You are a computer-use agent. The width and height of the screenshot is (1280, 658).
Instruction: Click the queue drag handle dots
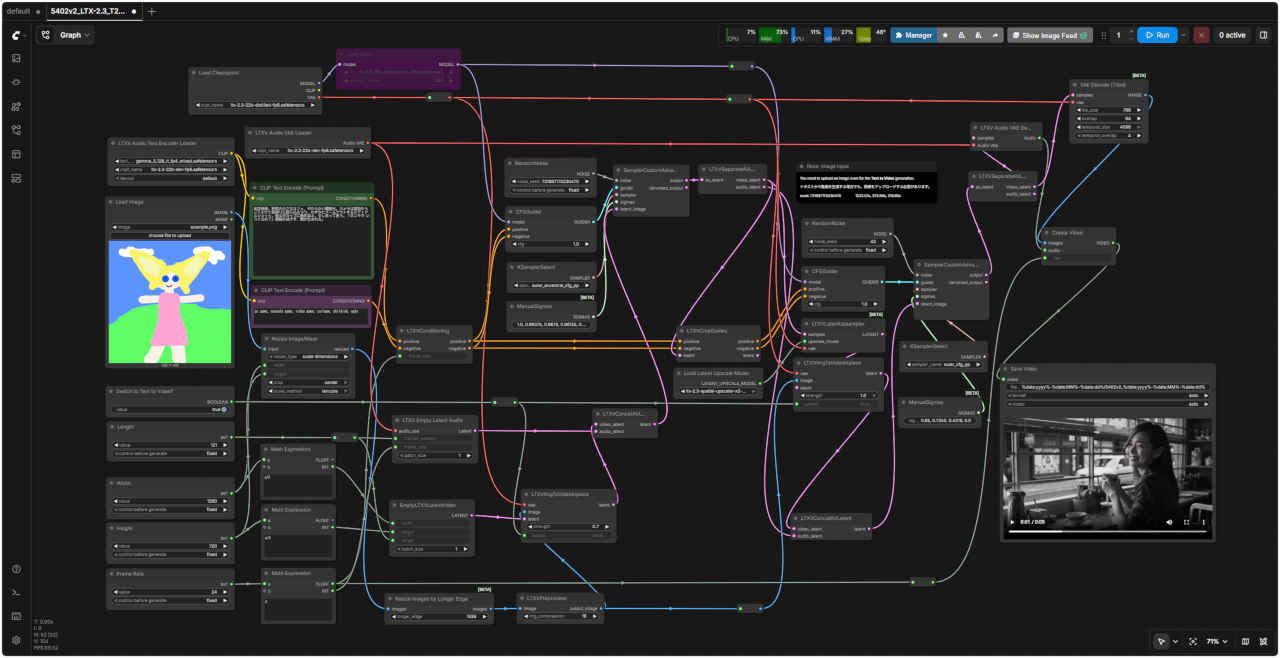tap(1104, 35)
